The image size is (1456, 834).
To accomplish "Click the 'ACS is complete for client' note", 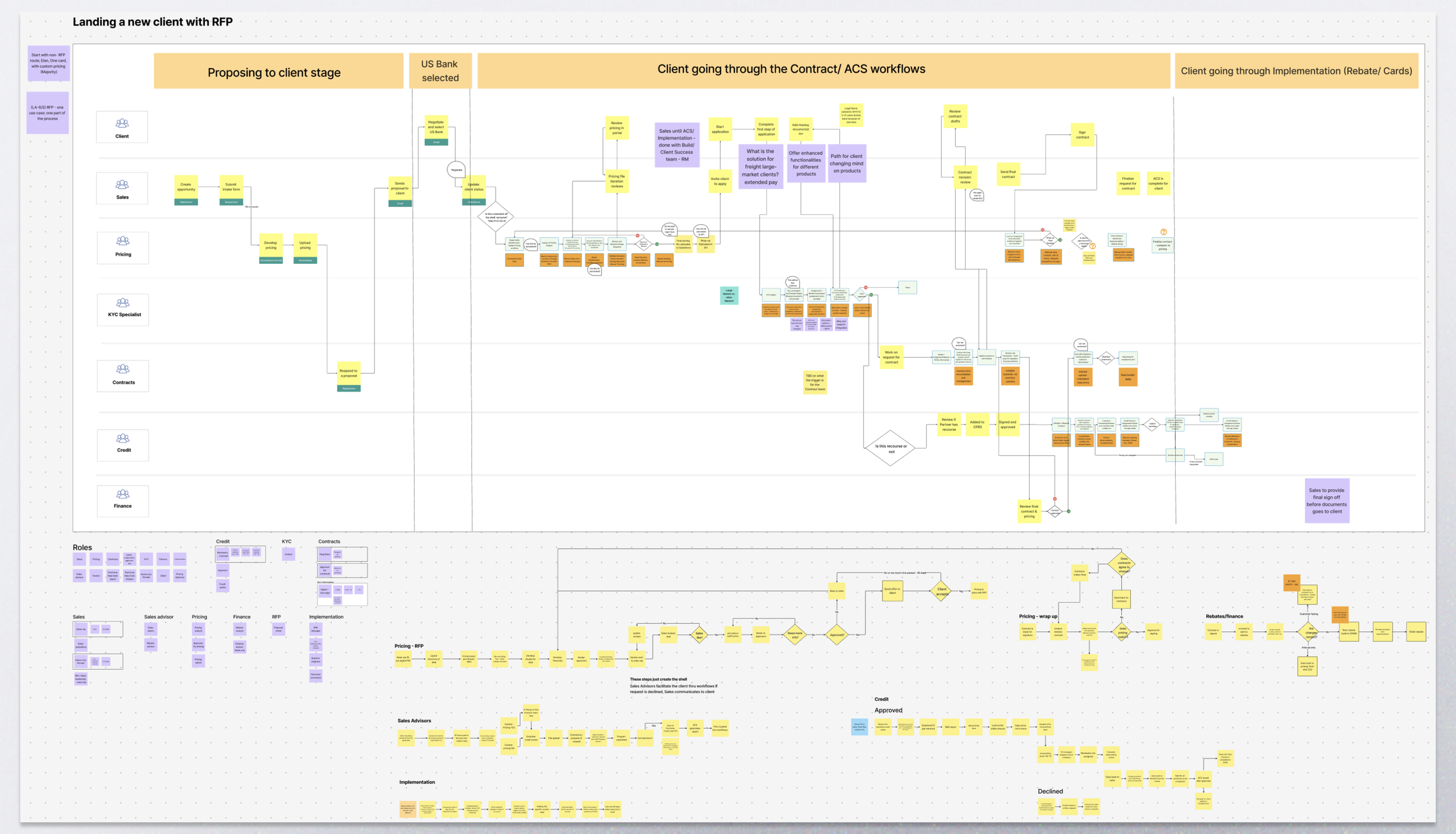I will click(1158, 183).
